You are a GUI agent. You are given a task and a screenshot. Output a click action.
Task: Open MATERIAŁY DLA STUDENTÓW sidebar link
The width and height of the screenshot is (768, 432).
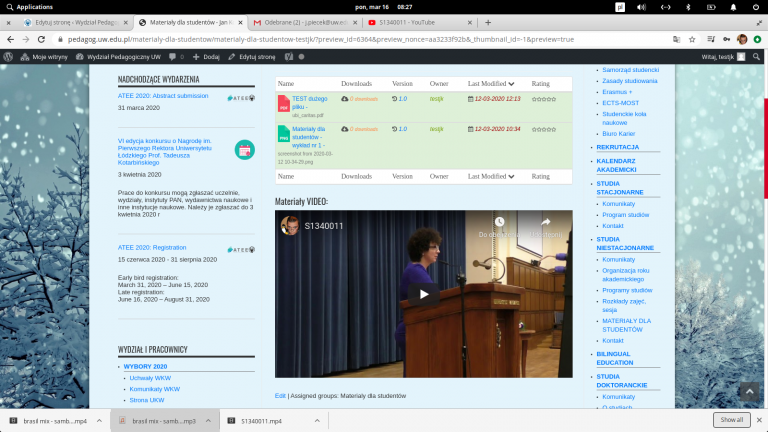[626, 325]
